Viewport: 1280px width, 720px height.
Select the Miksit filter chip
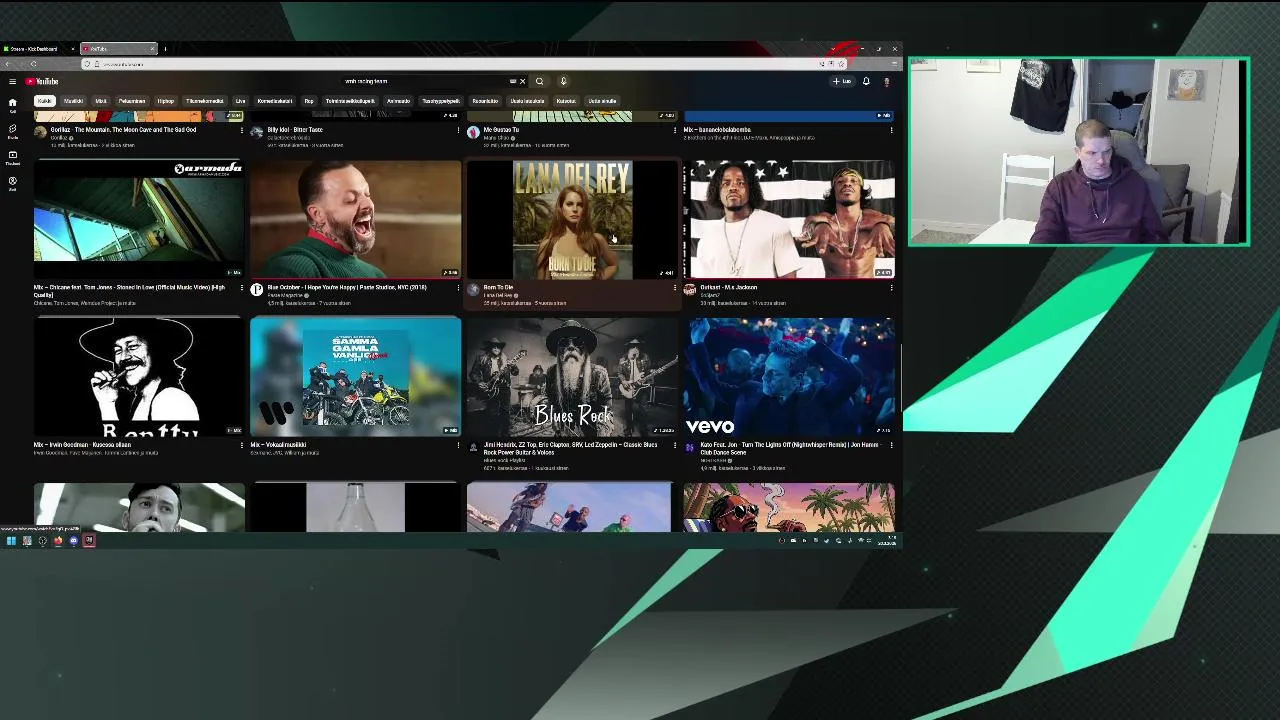pyautogui.click(x=101, y=101)
